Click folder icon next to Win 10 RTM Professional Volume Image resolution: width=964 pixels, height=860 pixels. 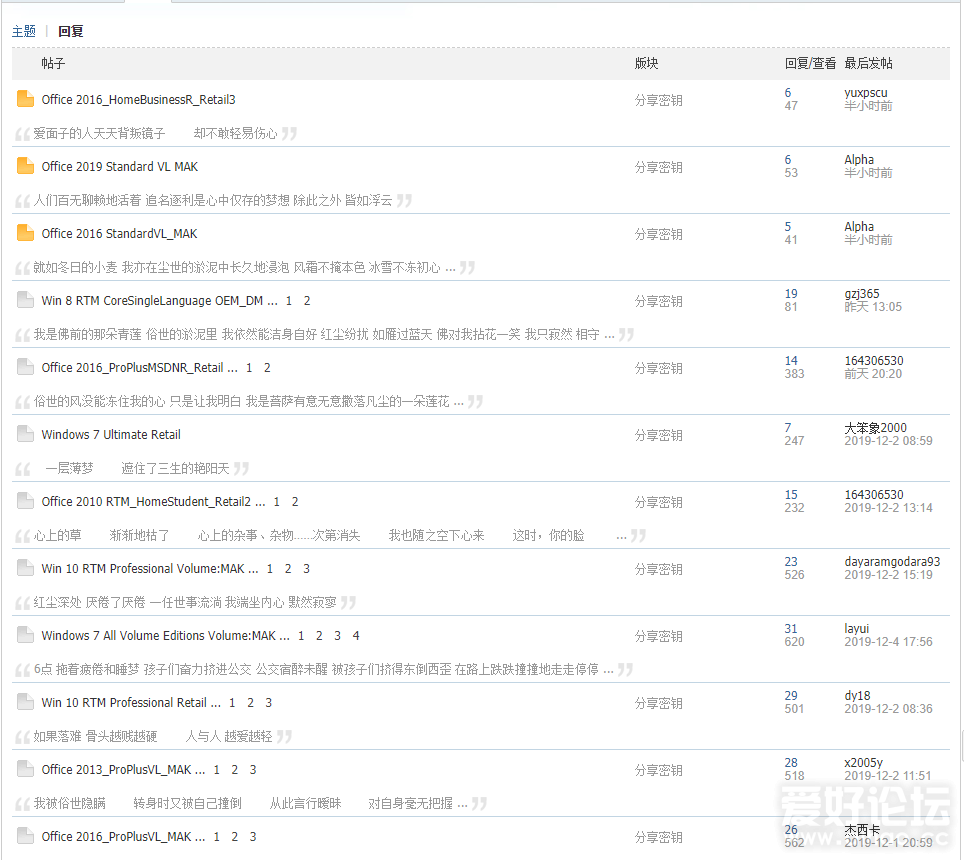25,568
